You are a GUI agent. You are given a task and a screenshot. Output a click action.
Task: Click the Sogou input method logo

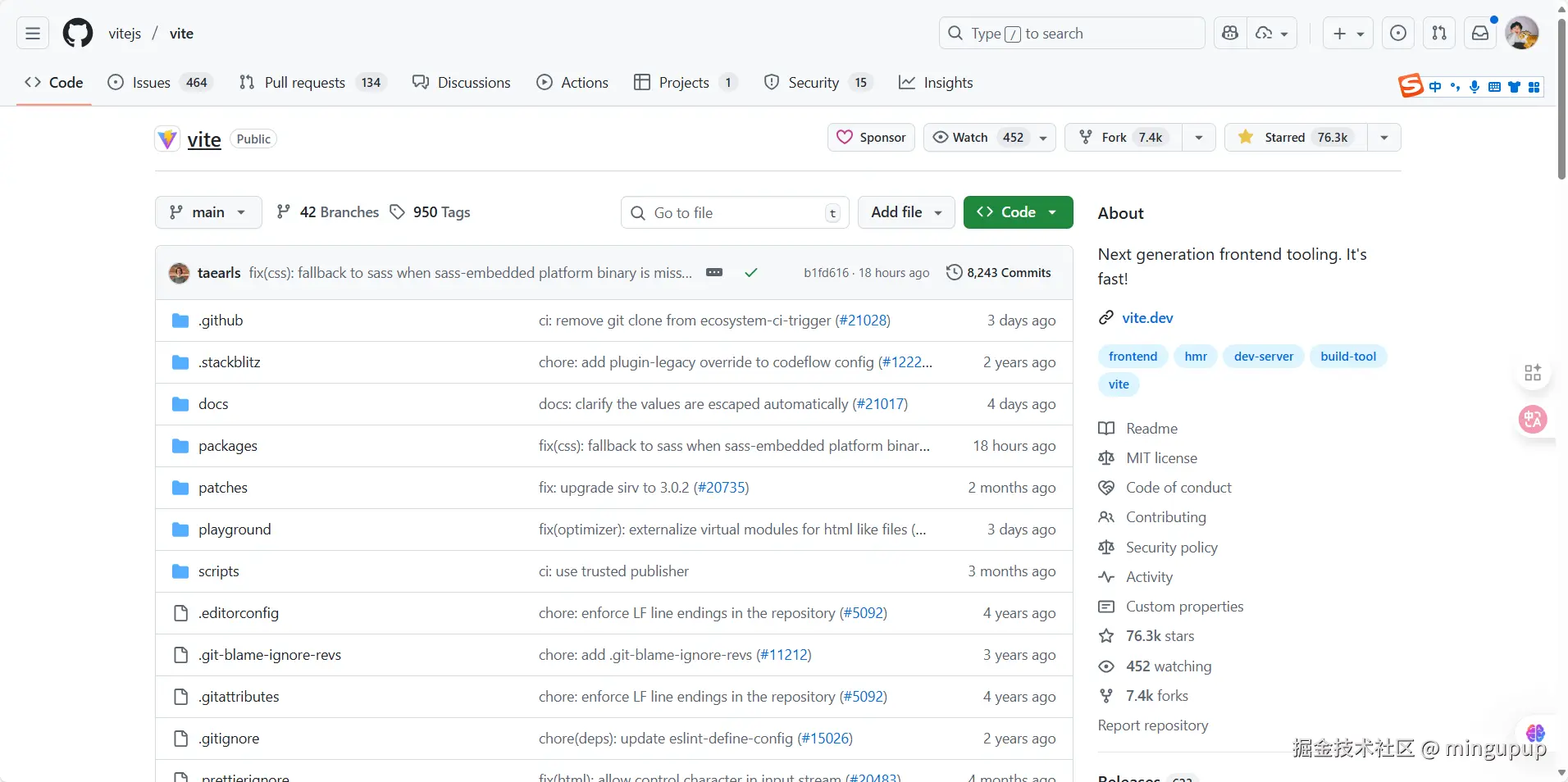pyautogui.click(x=1411, y=85)
